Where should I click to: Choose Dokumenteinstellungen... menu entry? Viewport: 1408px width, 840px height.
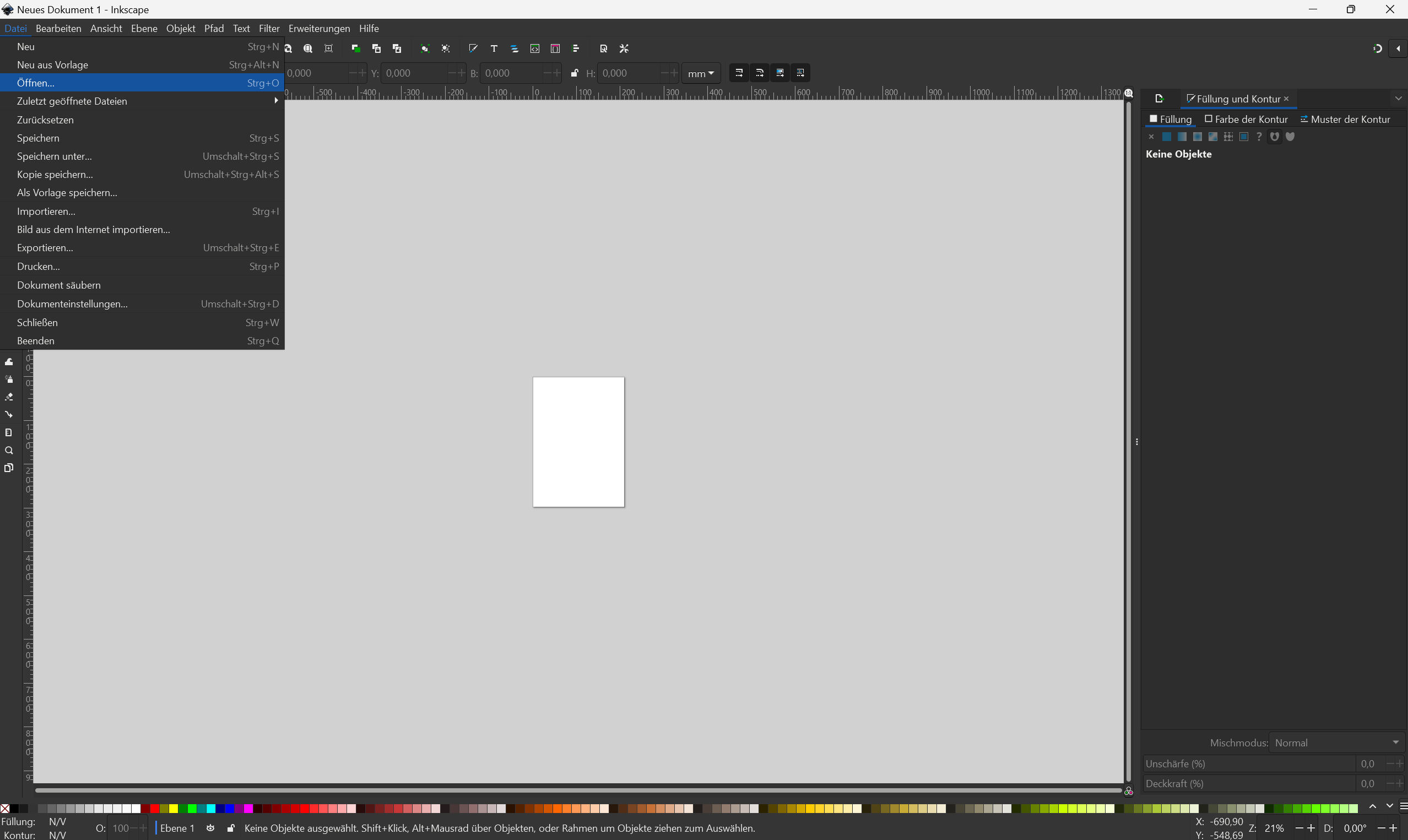72,304
